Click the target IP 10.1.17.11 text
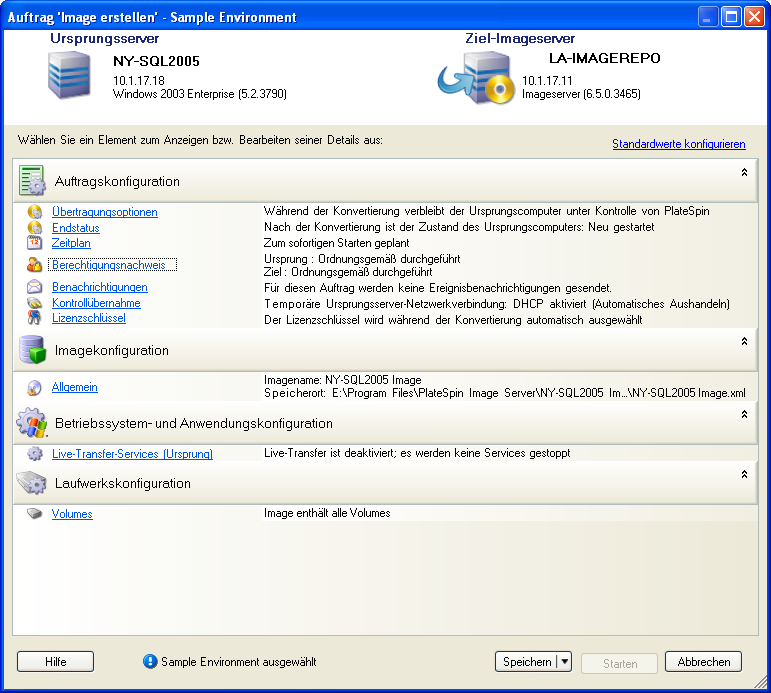The image size is (771, 693). pyautogui.click(x=547, y=81)
